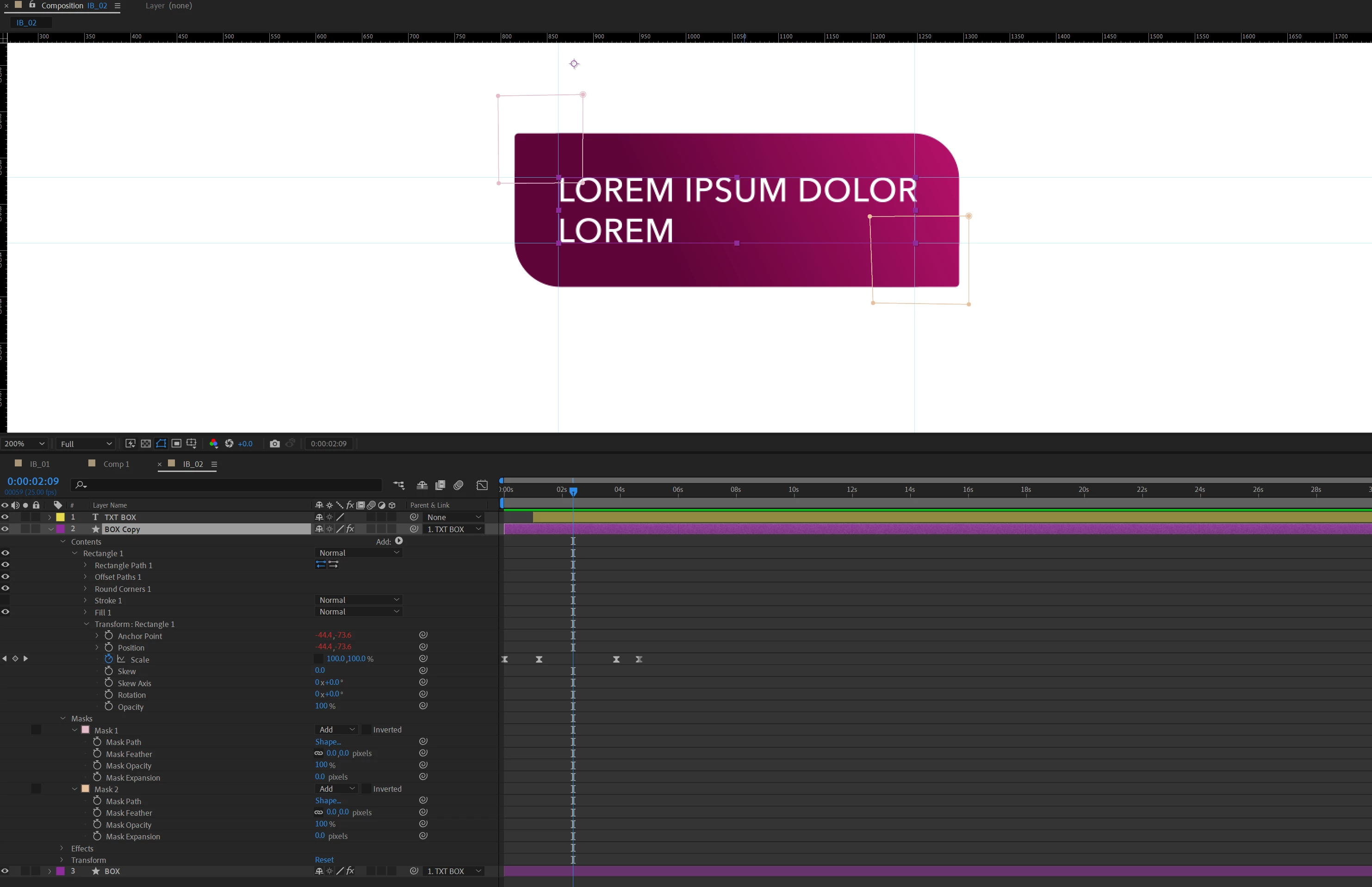
Task: Click Mask 1 pink color swatch
Action: click(x=86, y=730)
